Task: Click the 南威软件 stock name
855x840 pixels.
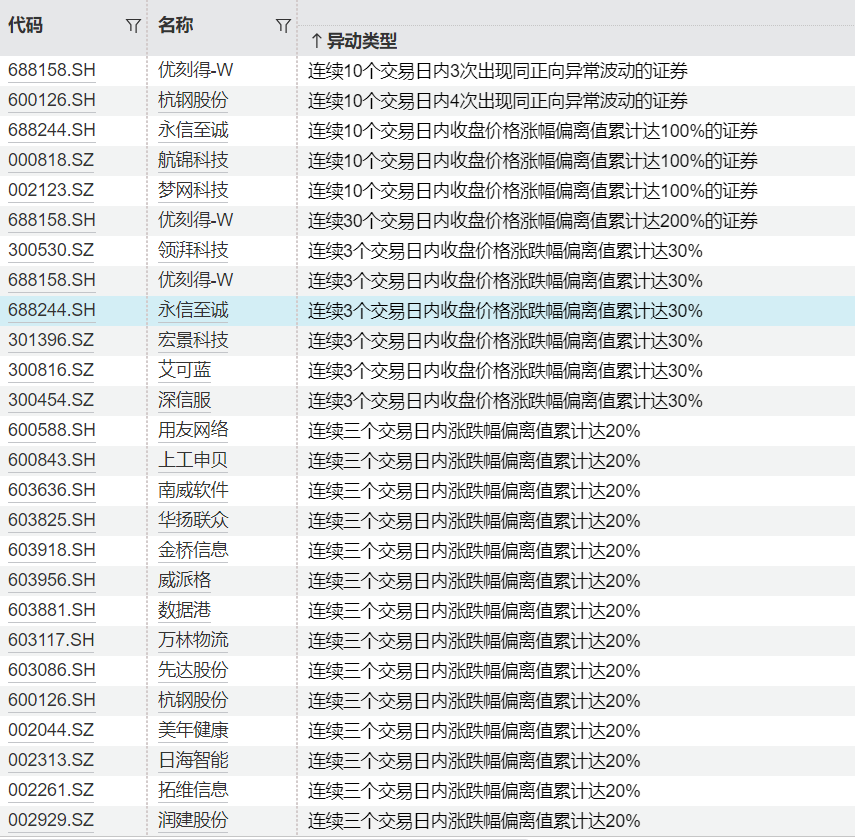Action: tap(193, 490)
